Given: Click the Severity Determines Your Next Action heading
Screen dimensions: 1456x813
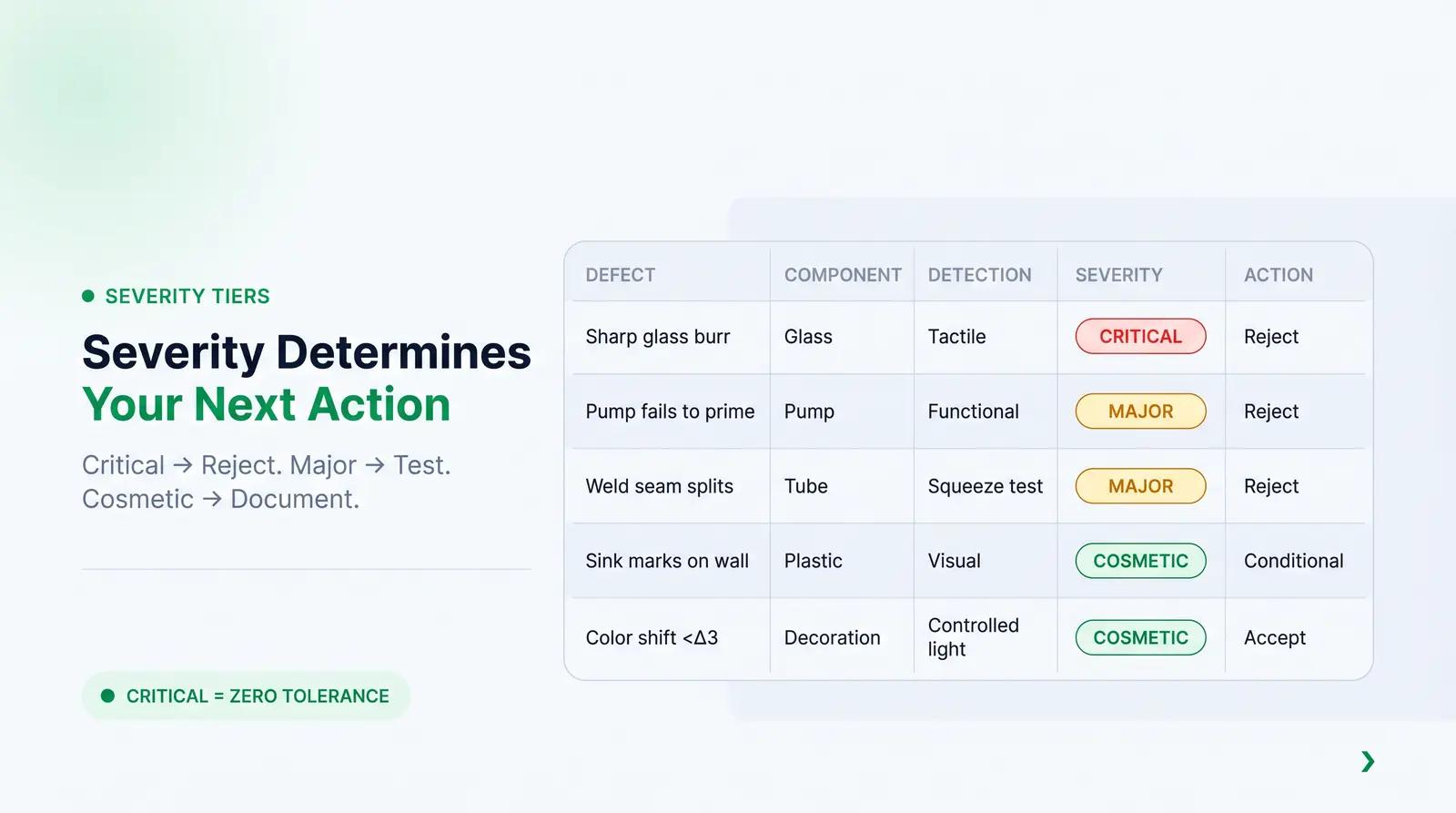Looking at the screenshot, I should pos(307,378).
